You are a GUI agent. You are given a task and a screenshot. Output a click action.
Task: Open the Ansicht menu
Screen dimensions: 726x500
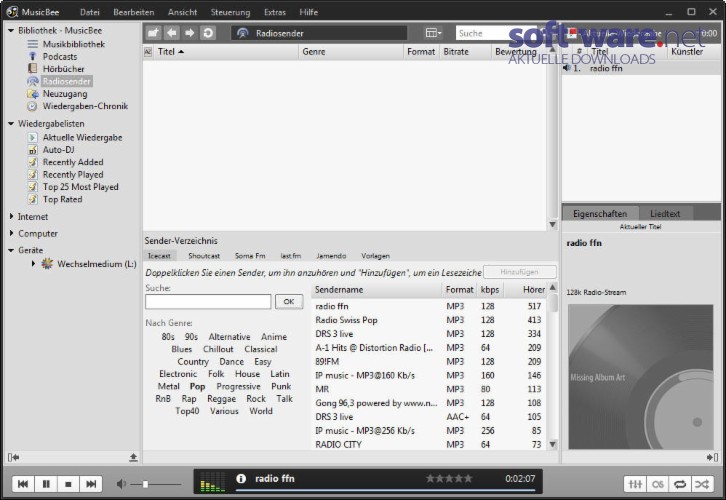pos(182,12)
